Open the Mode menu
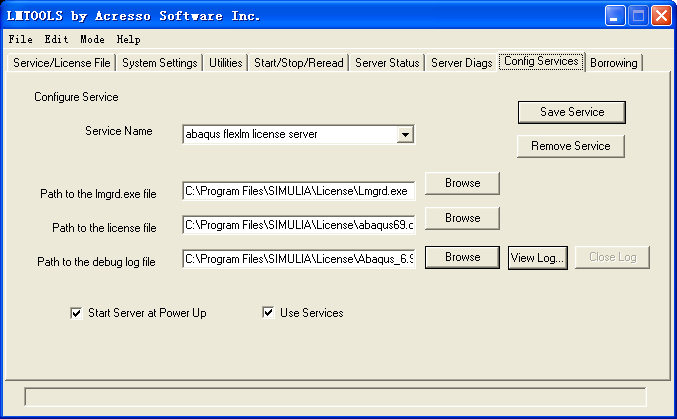The image size is (677, 419). [92, 39]
